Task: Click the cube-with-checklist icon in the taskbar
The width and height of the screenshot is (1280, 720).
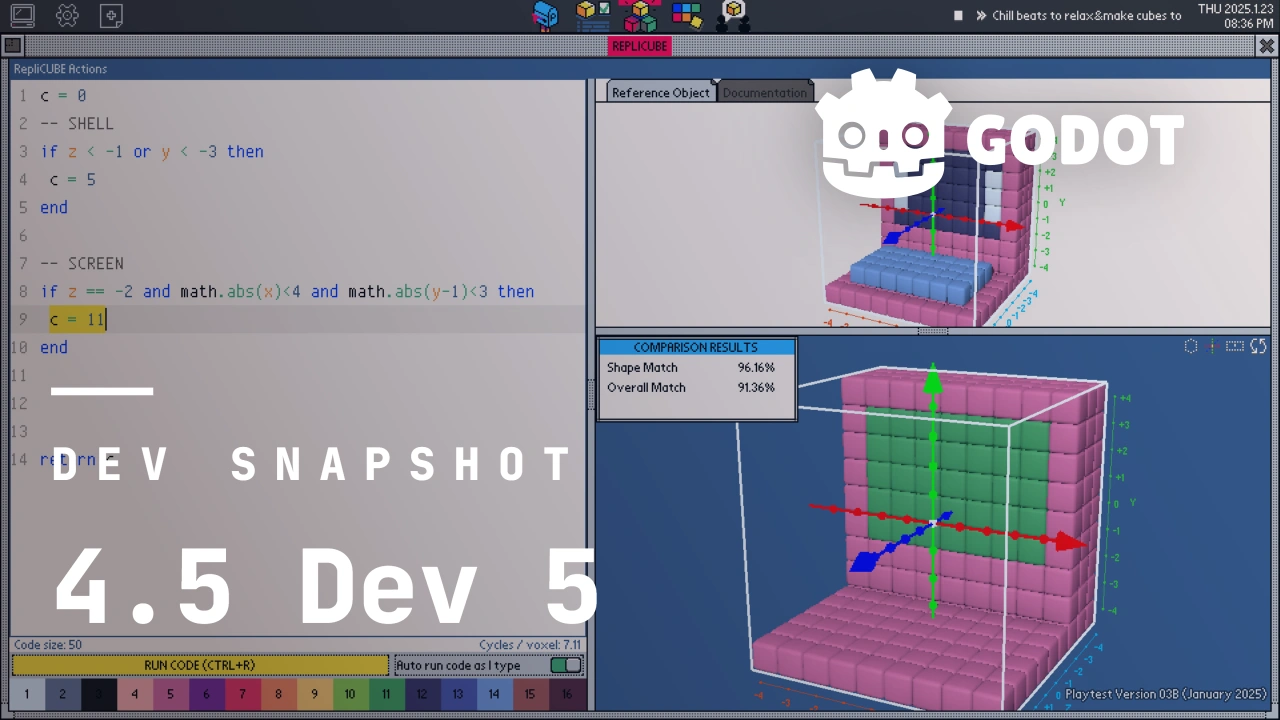Action: click(x=592, y=15)
